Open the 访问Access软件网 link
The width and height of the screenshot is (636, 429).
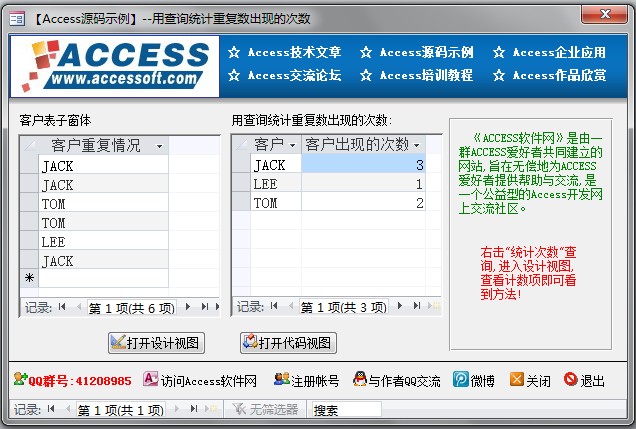(208, 381)
